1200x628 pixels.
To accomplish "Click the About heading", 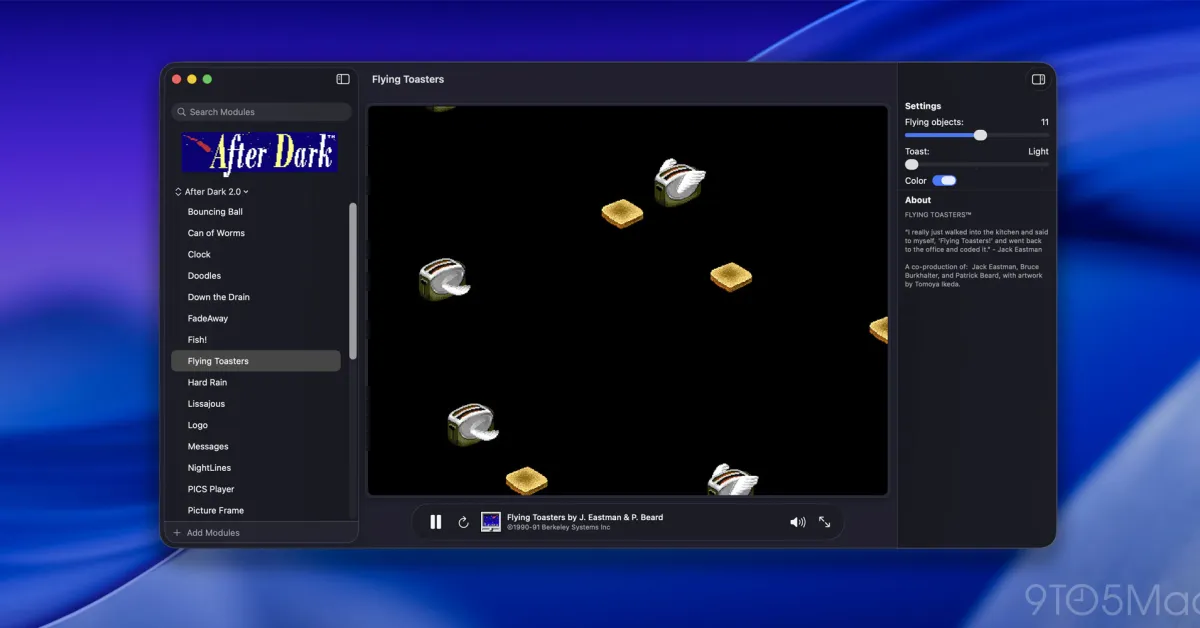I will tap(918, 200).
